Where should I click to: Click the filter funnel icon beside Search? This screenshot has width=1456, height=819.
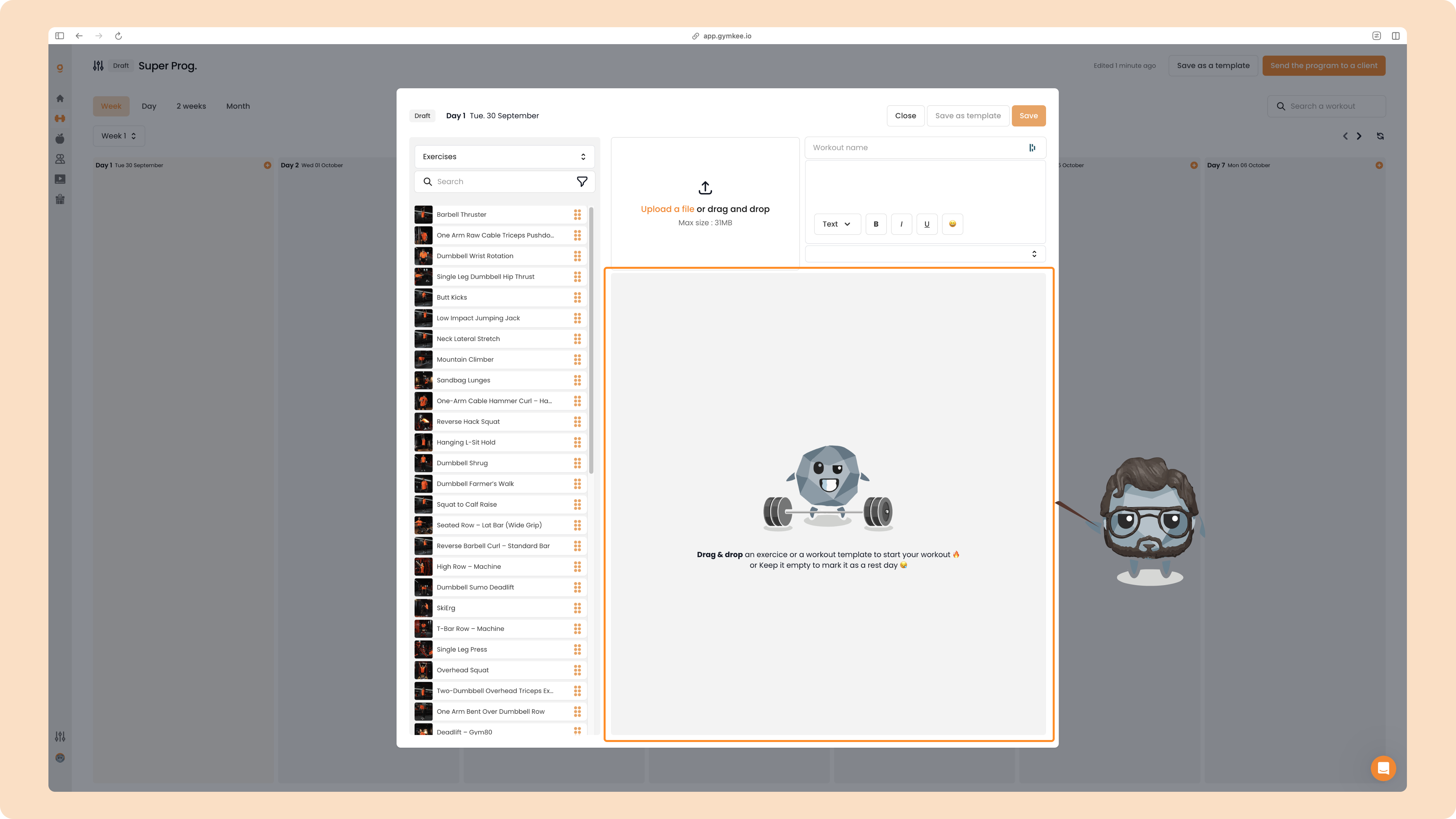point(582,182)
